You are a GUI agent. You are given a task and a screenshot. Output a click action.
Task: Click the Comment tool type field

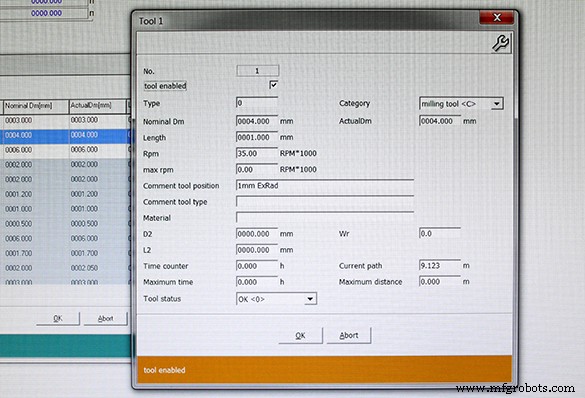coord(325,201)
